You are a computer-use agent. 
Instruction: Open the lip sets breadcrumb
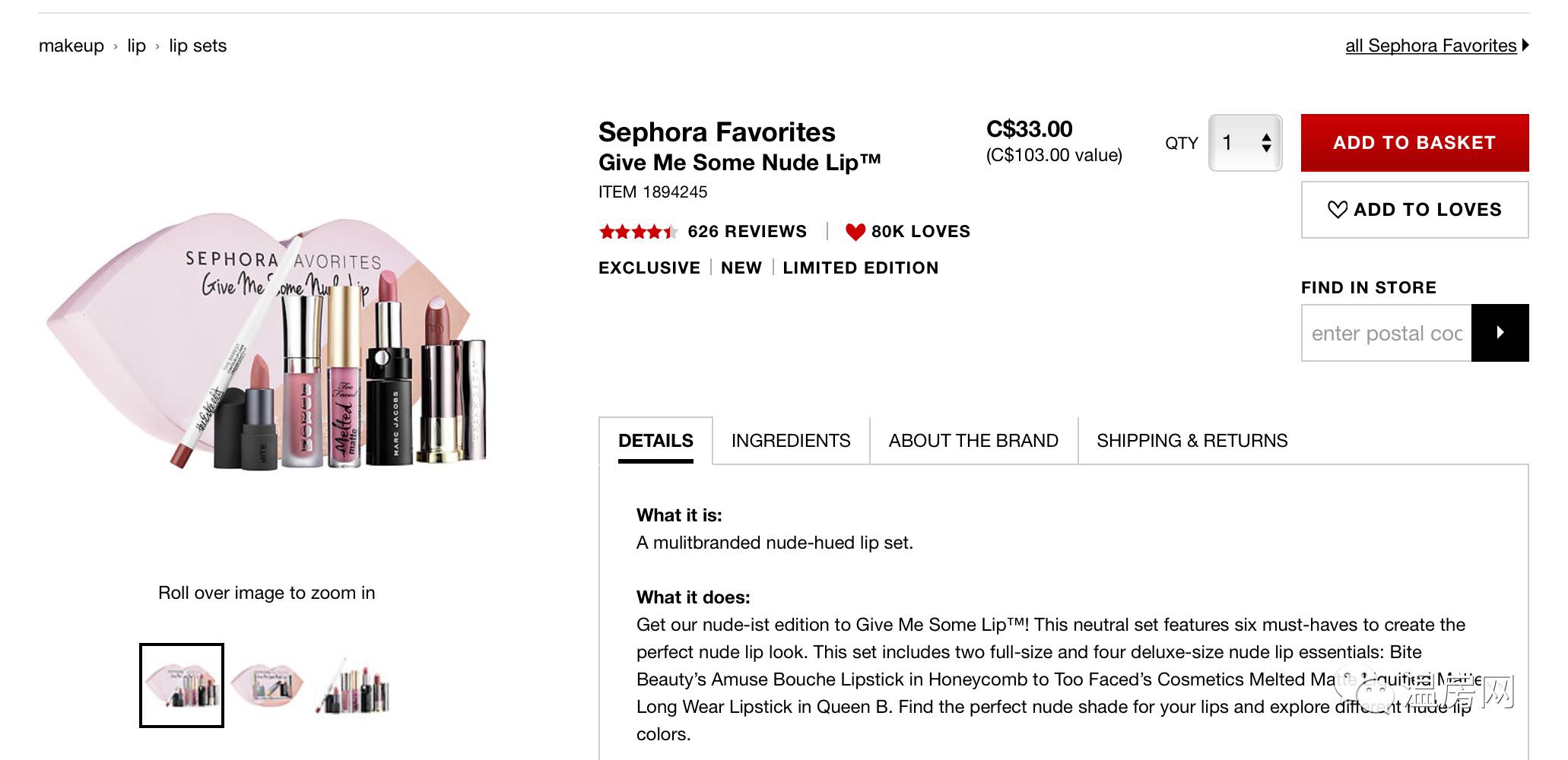(198, 46)
